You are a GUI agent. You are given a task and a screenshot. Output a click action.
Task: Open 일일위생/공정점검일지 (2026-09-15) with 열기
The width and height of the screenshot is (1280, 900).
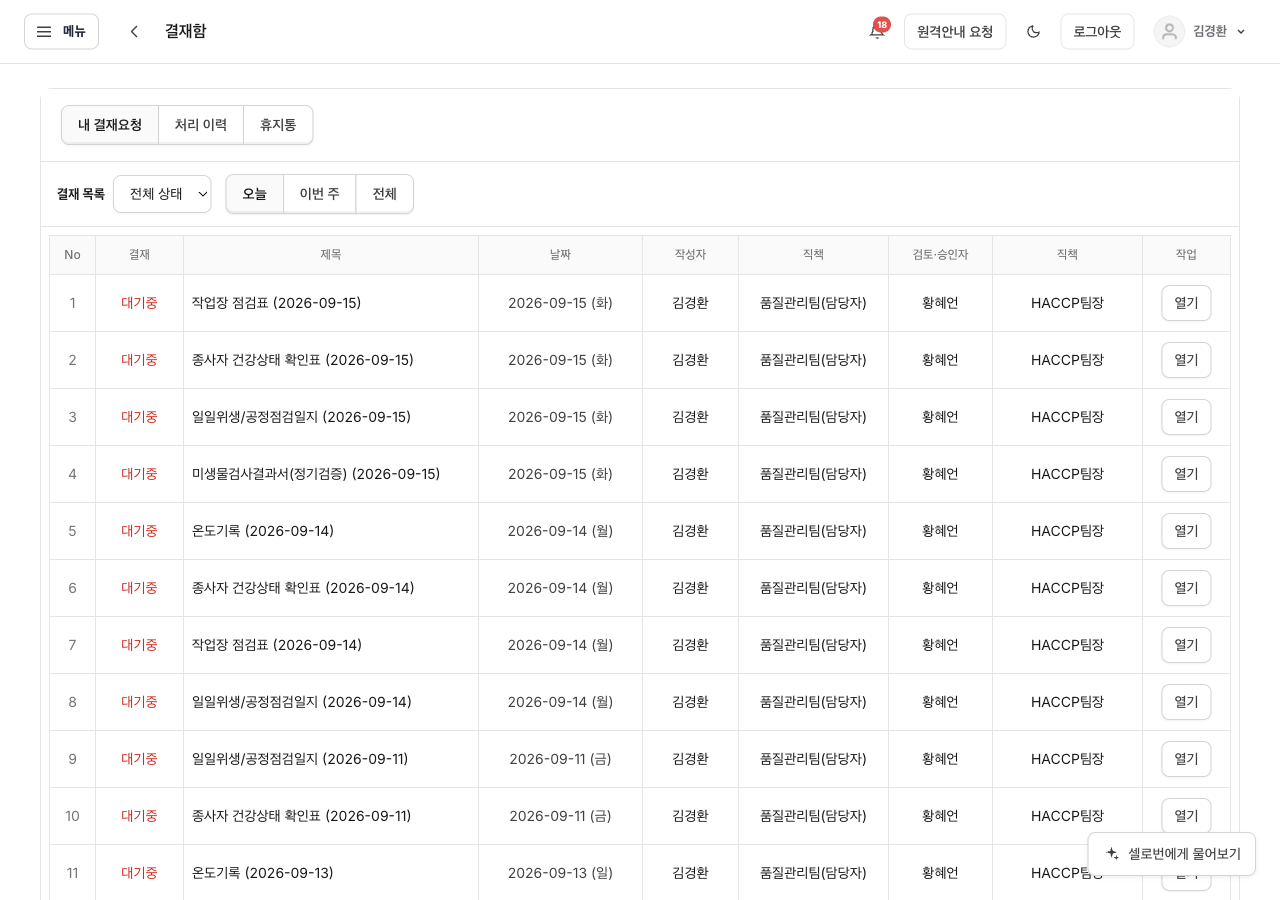(1186, 417)
